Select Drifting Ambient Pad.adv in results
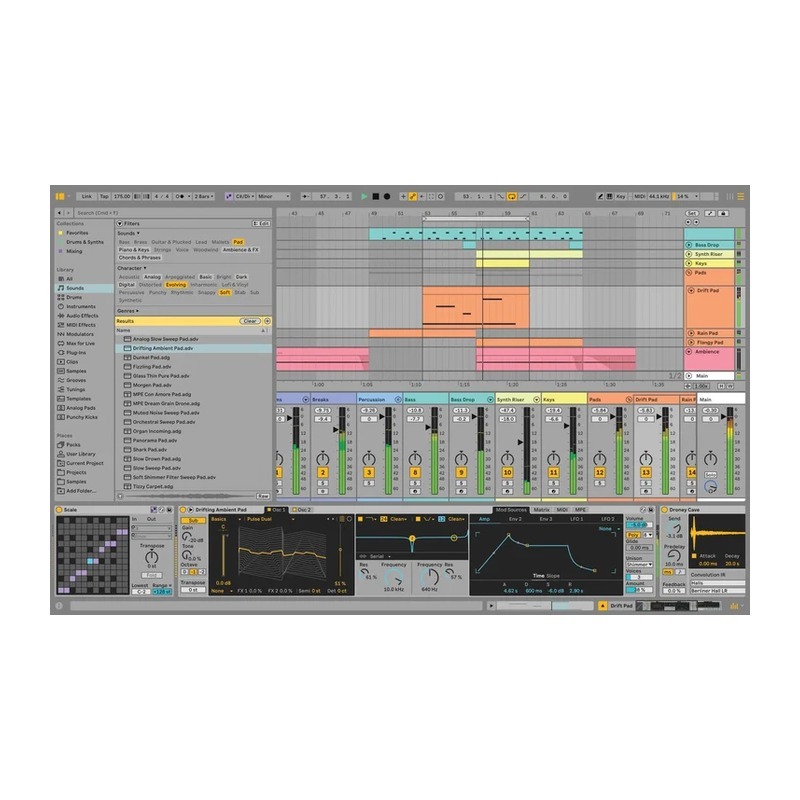Screen dimensions: 800x800 click(x=194, y=348)
